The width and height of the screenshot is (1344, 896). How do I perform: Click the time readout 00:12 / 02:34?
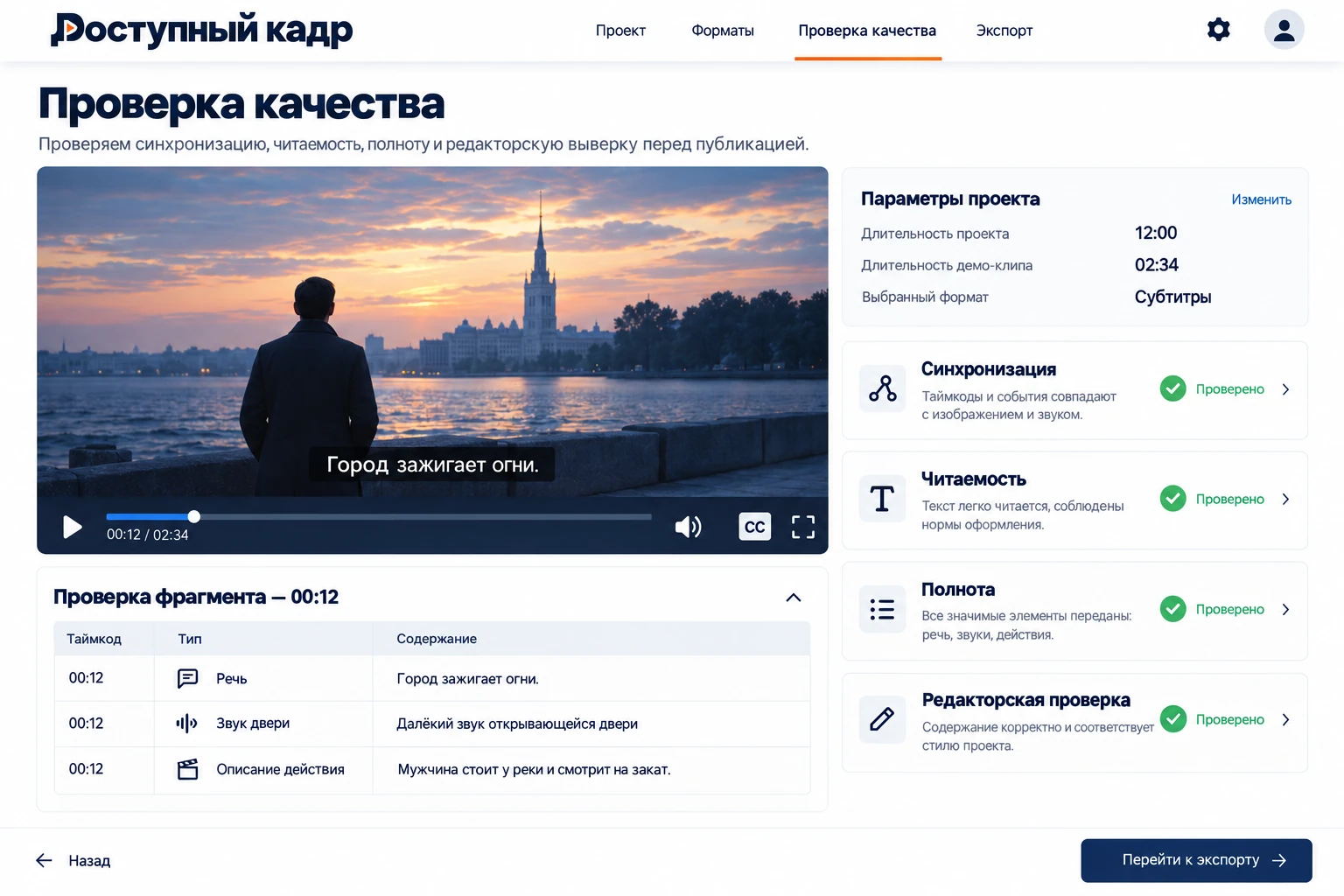click(148, 535)
